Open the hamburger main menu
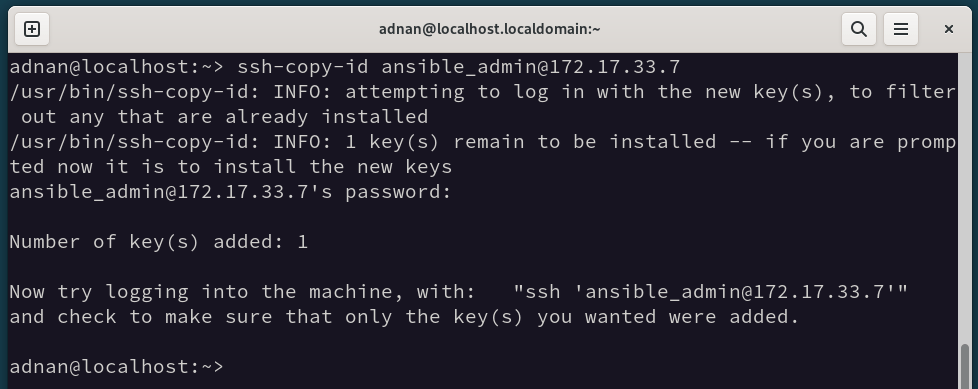 pyautogui.click(x=900, y=29)
